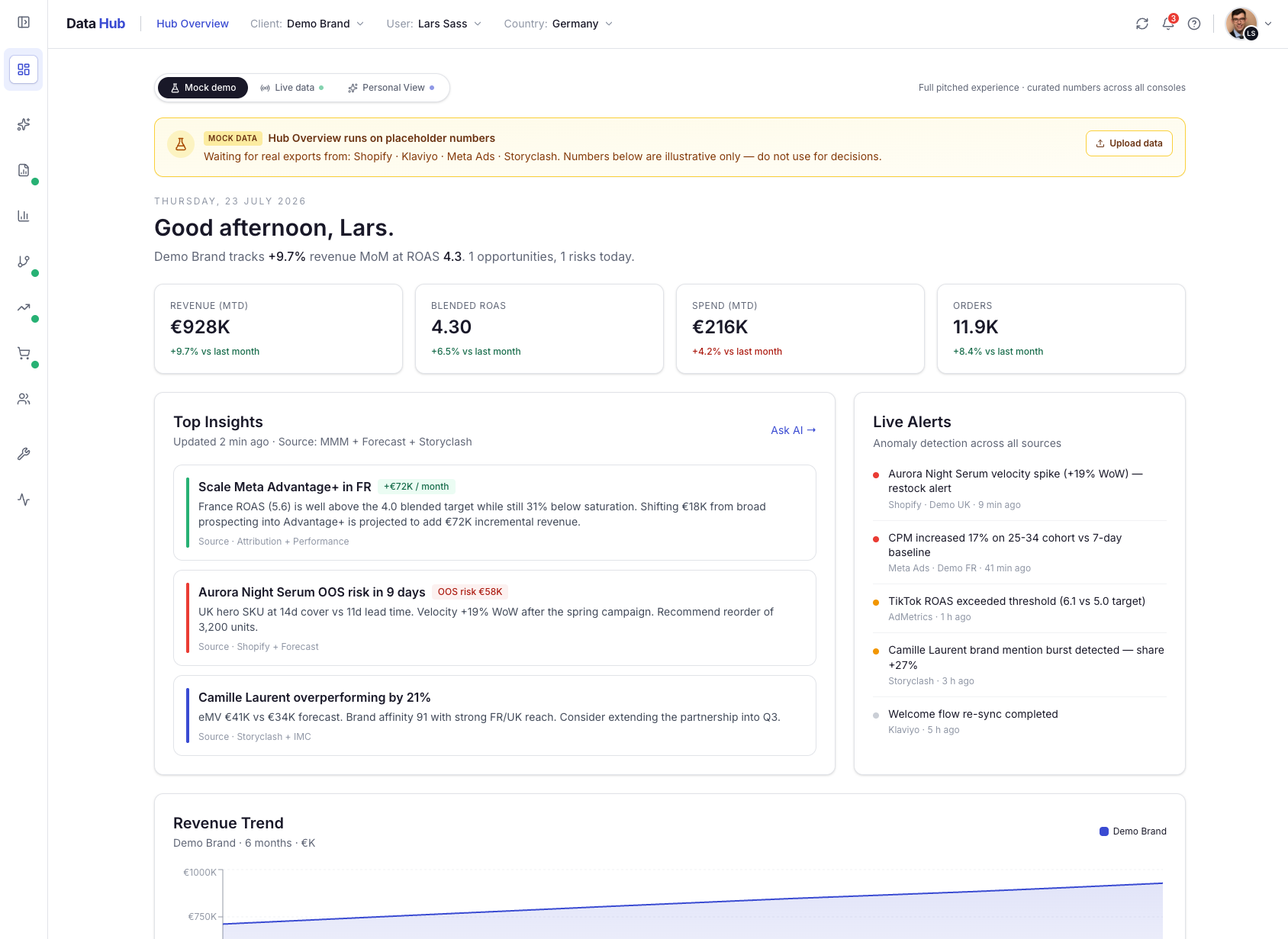
Task: Open the Aurora Night Serum velocity spike alert
Action: click(1019, 489)
